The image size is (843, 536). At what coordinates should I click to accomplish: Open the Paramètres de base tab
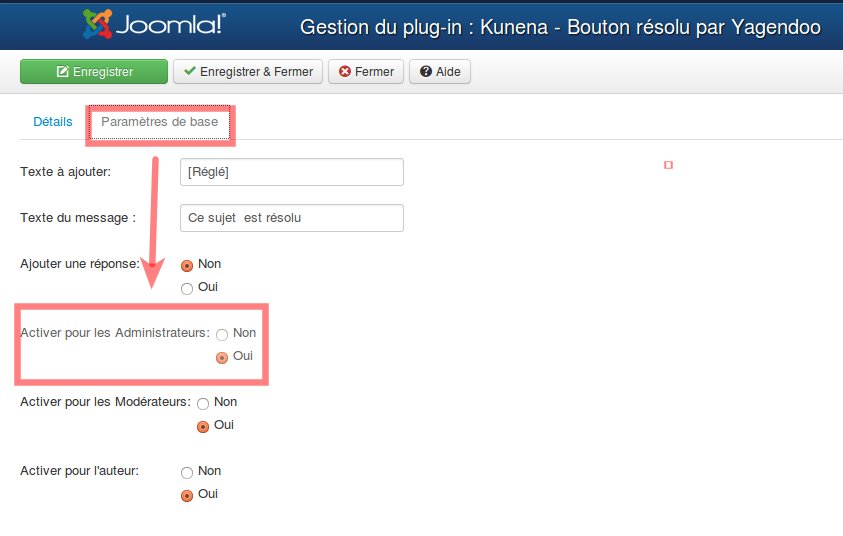coord(159,122)
